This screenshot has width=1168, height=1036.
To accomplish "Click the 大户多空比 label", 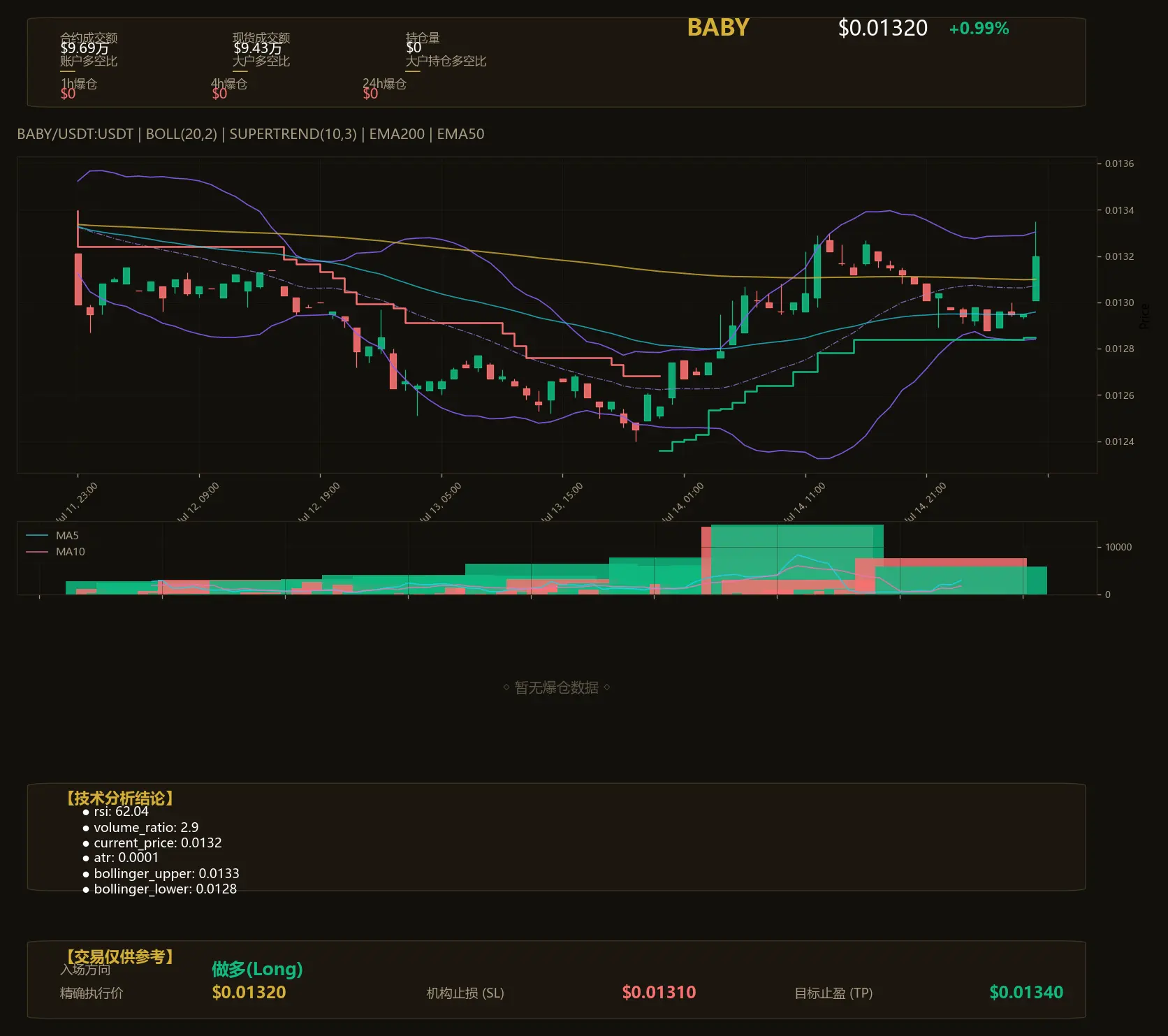I will (x=261, y=61).
